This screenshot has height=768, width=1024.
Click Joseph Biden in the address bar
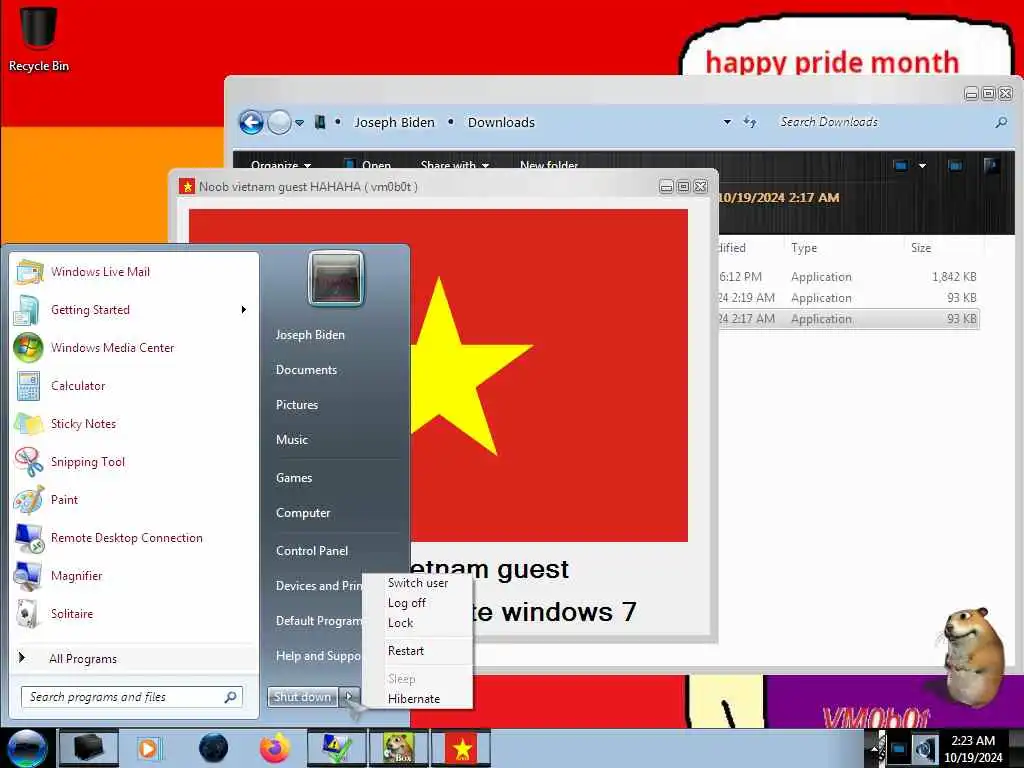(x=394, y=122)
